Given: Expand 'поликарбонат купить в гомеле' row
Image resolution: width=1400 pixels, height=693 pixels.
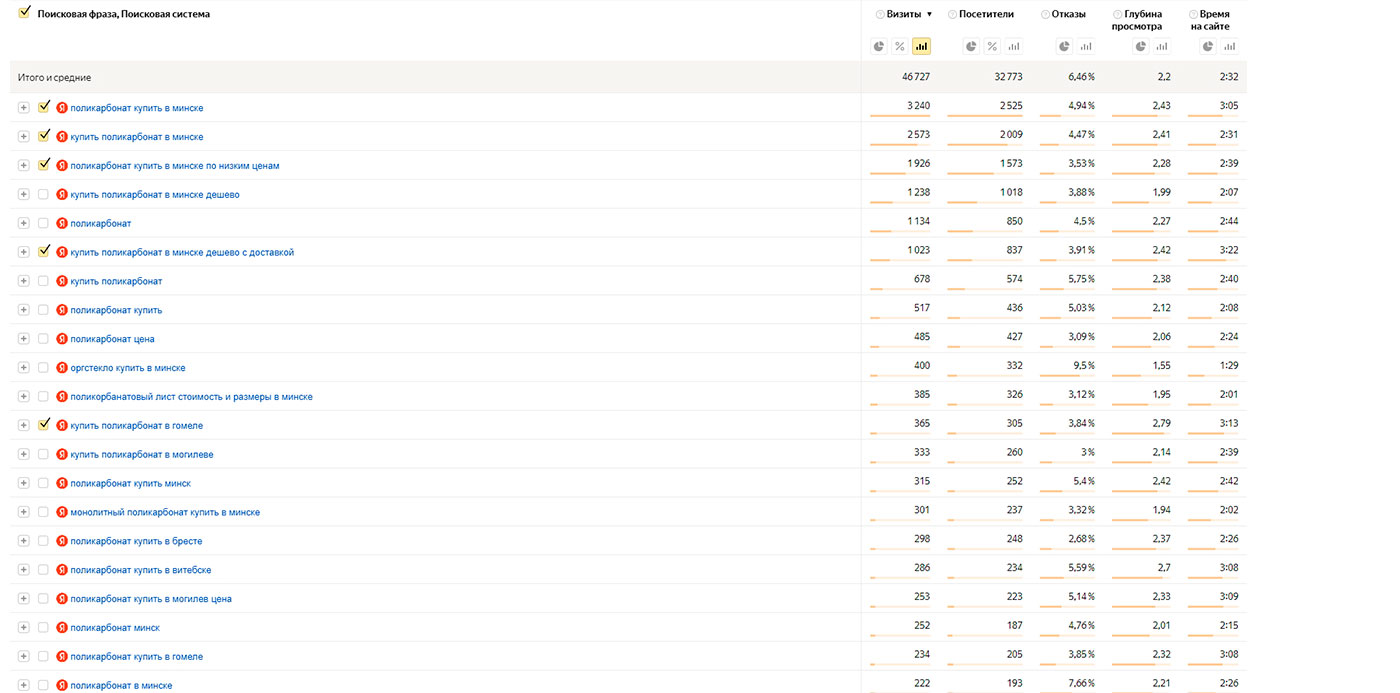Looking at the screenshot, I should click(x=24, y=657).
